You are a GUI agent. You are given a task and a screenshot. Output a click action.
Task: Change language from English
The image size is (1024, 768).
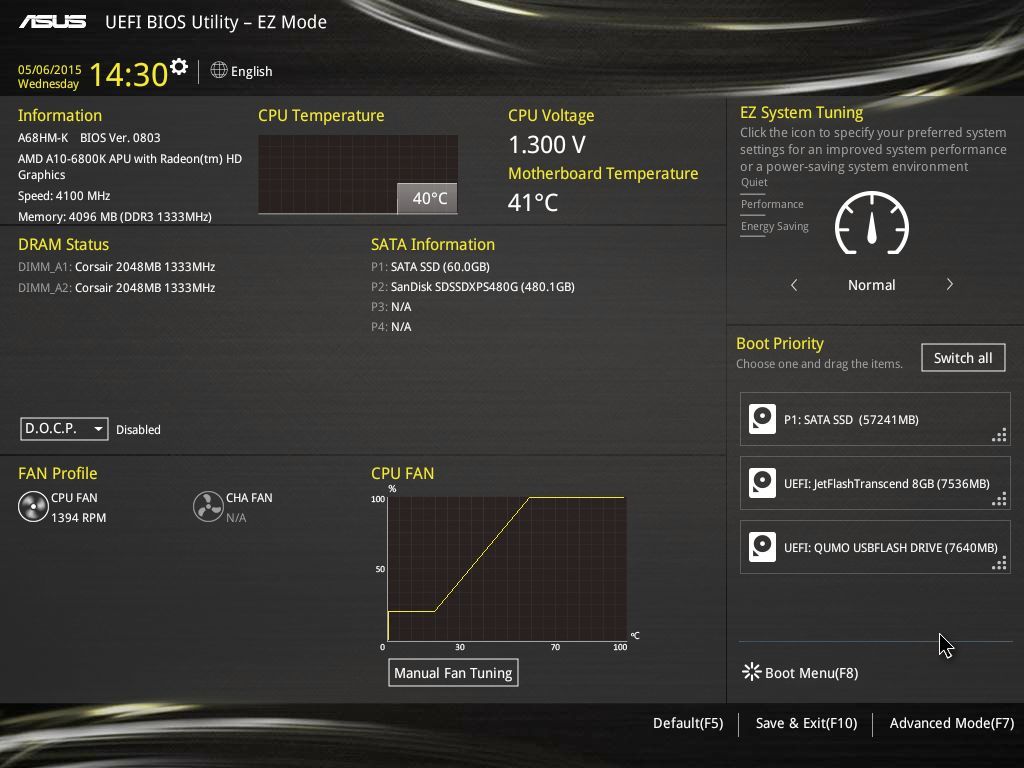coord(251,71)
